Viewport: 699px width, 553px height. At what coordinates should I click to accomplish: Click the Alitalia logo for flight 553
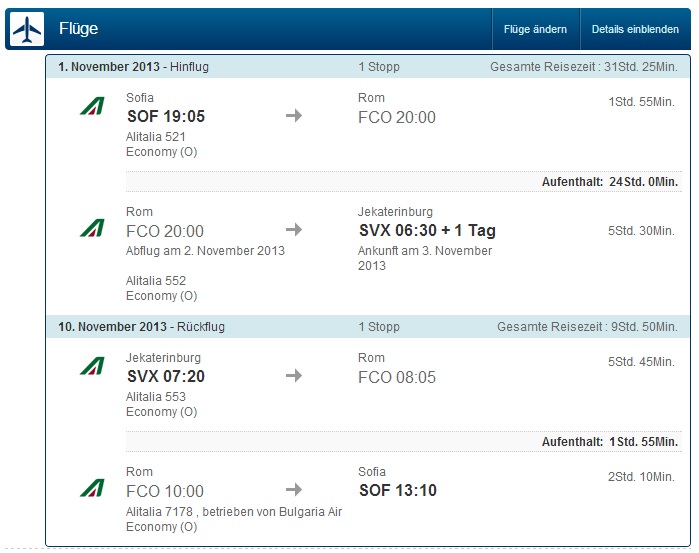click(92, 366)
